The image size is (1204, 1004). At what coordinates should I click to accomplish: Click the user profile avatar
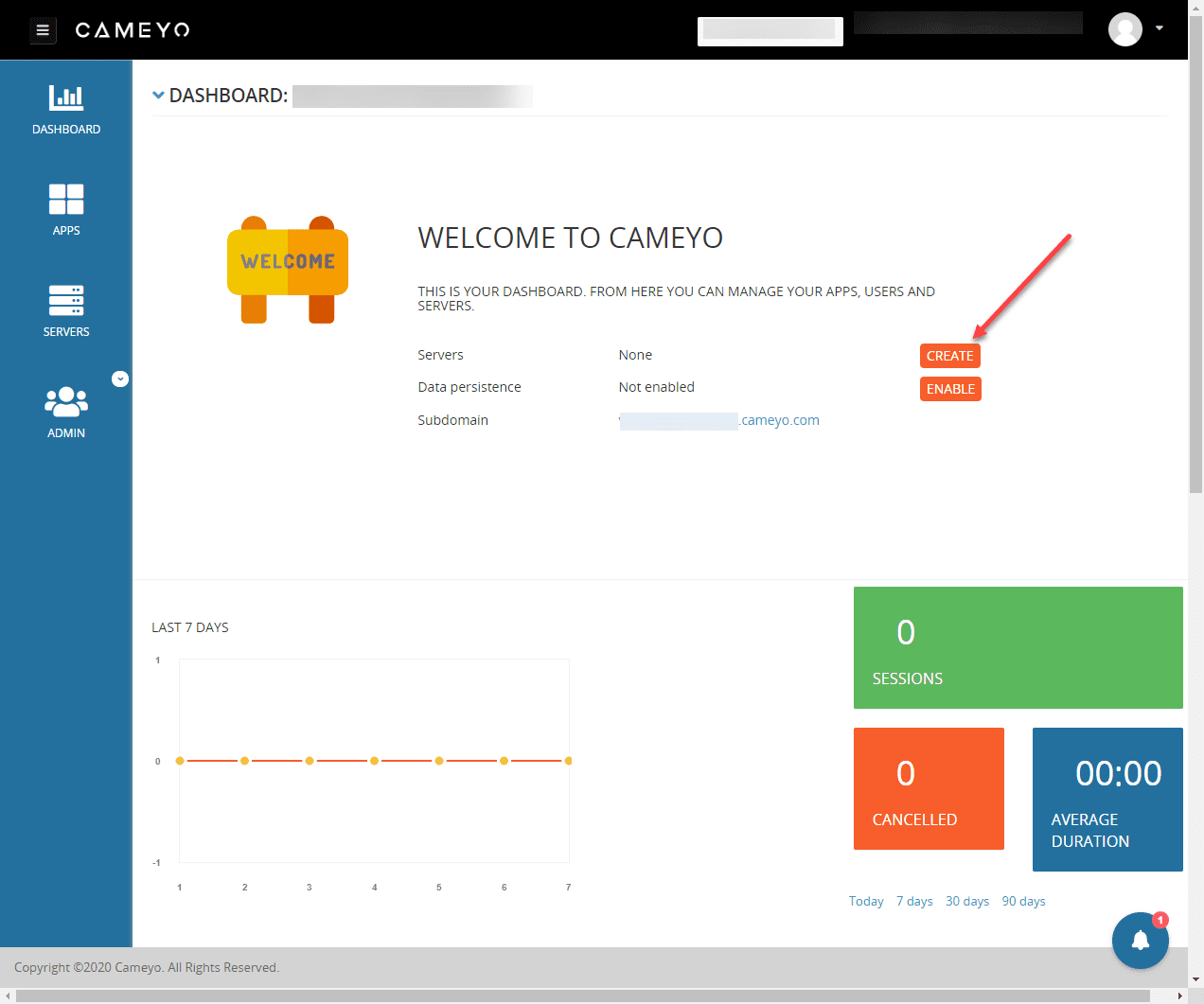coord(1125,29)
